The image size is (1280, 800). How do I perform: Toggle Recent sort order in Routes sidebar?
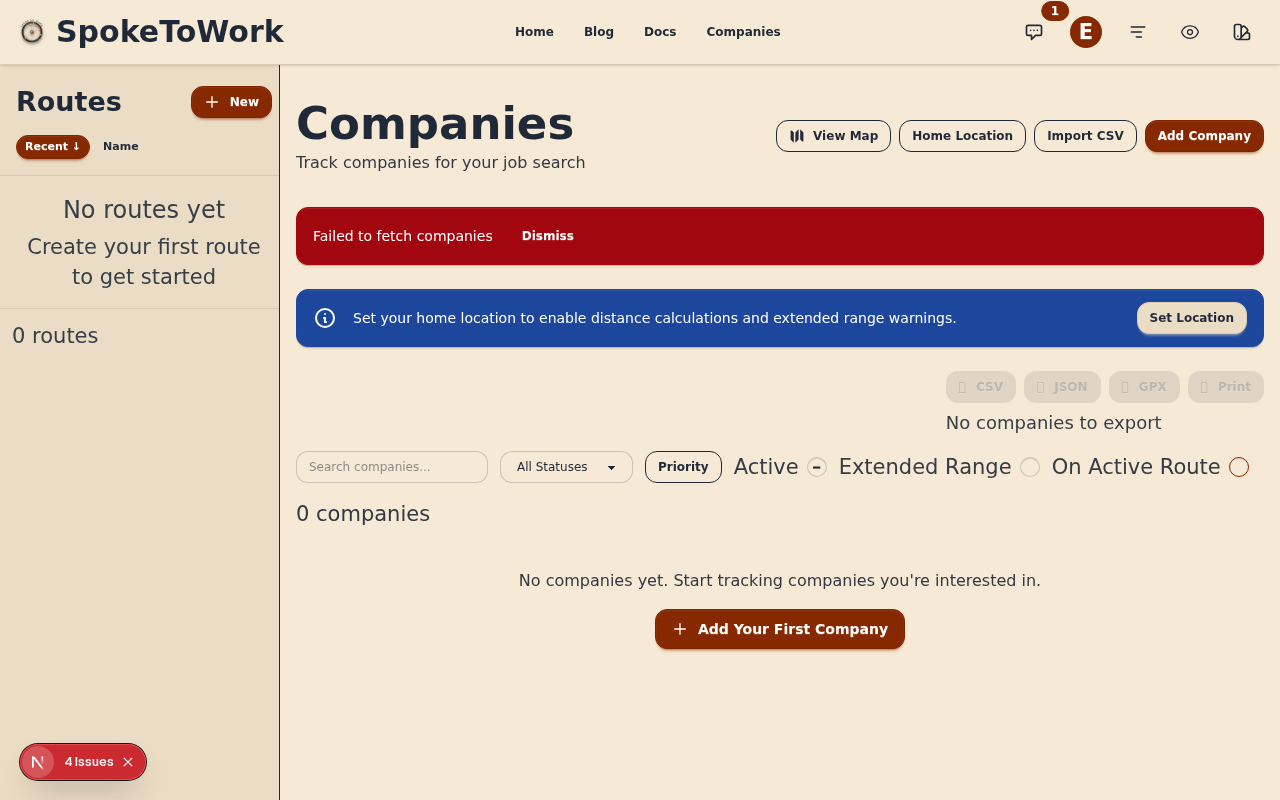click(x=52, y=146)
